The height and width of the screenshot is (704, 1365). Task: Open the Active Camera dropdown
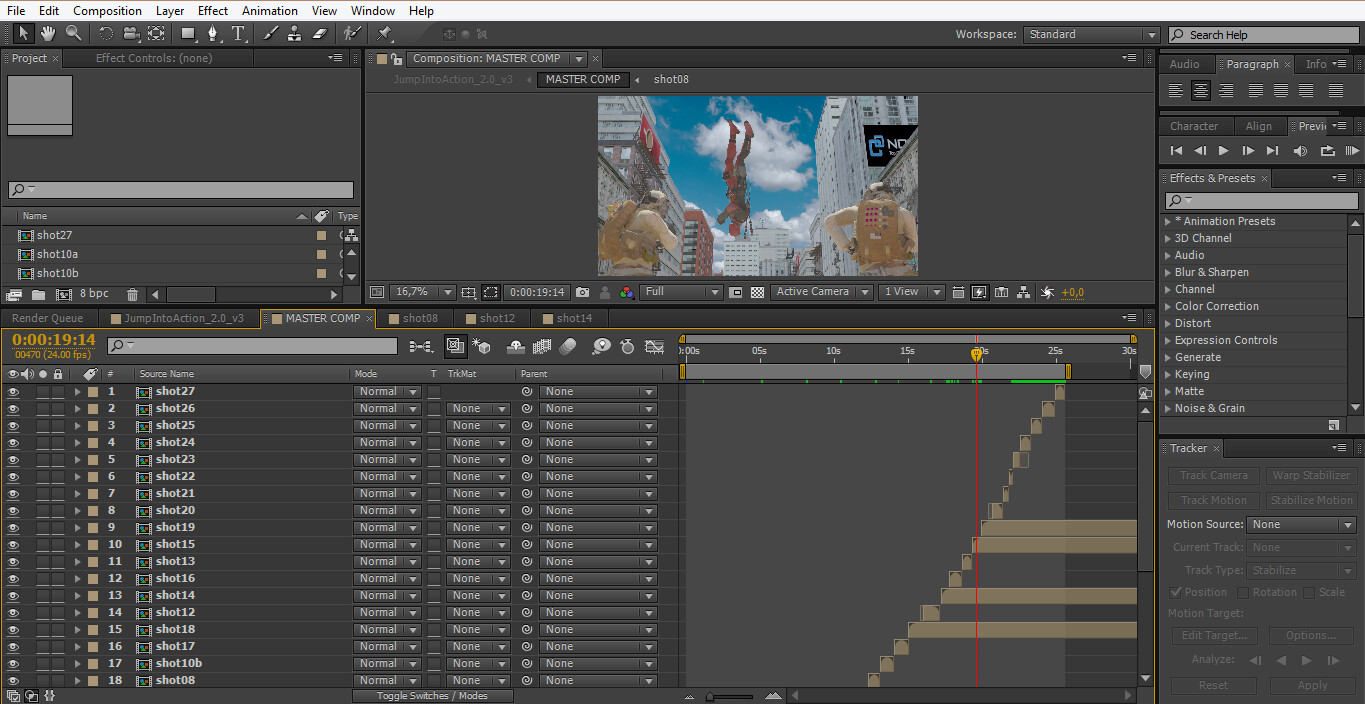820,292
